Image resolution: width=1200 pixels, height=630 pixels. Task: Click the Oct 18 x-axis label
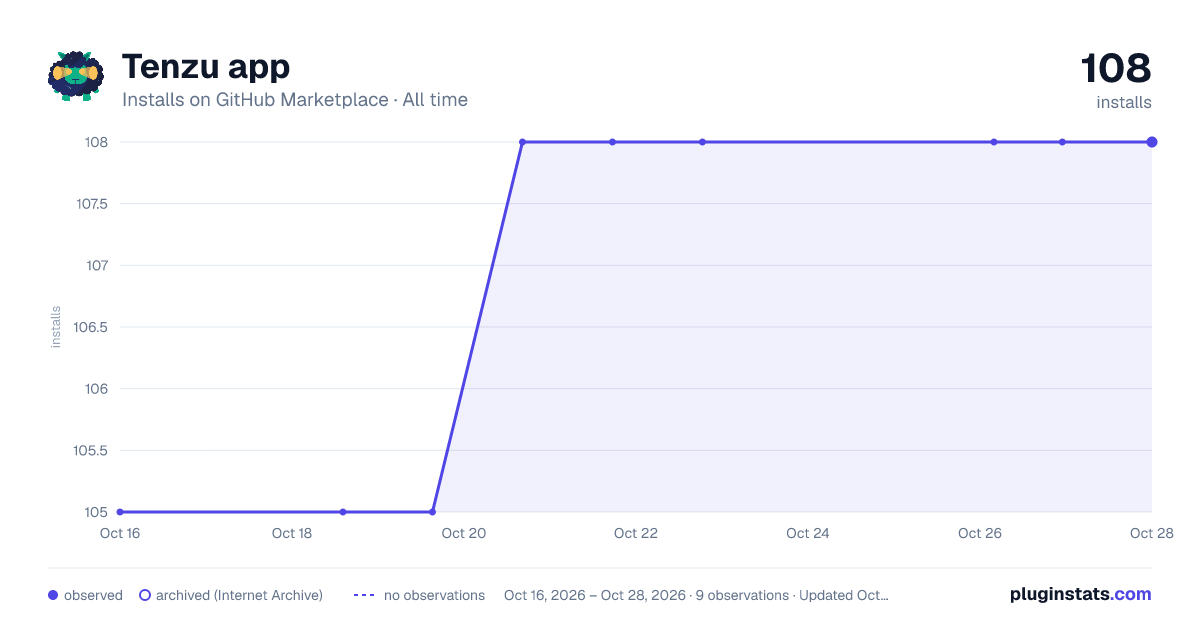(292, 533)
